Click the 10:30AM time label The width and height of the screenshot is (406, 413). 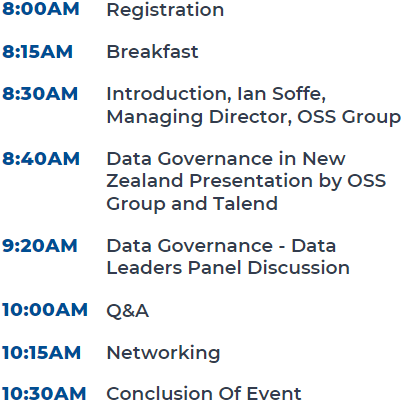[44, 394]
